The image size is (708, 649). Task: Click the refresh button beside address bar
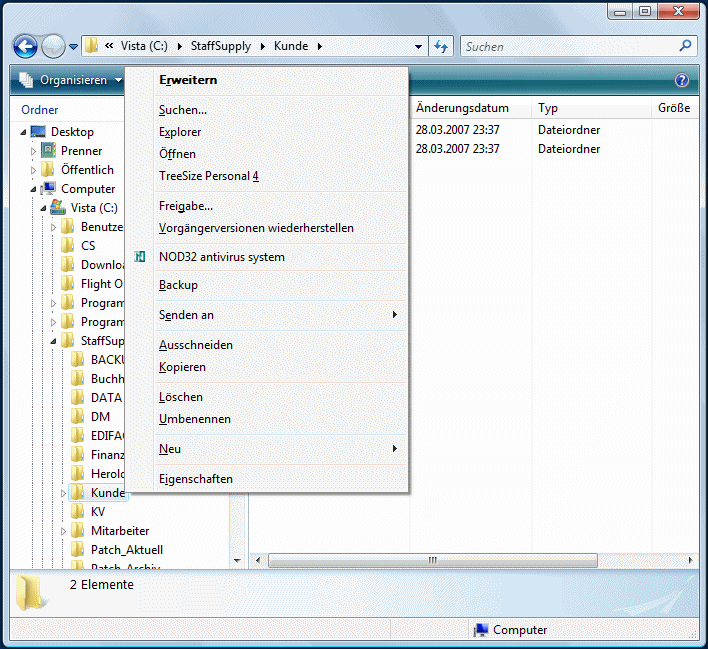[441, 46]
